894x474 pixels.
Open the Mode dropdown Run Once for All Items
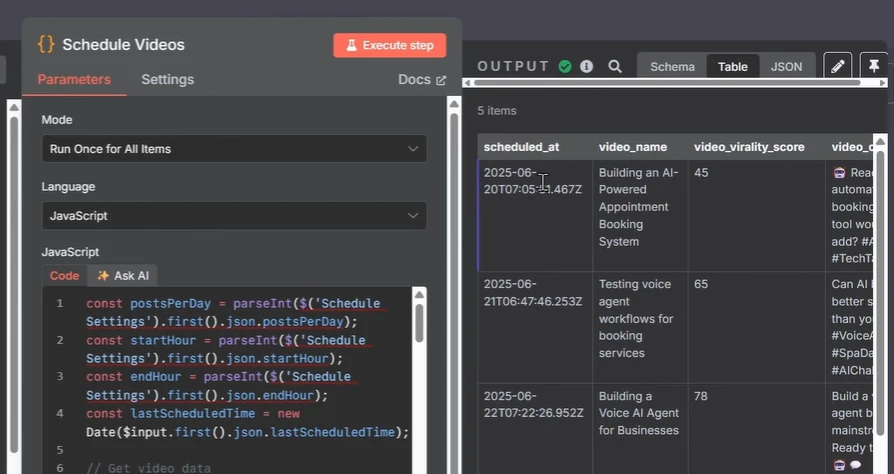coord(234,149)
